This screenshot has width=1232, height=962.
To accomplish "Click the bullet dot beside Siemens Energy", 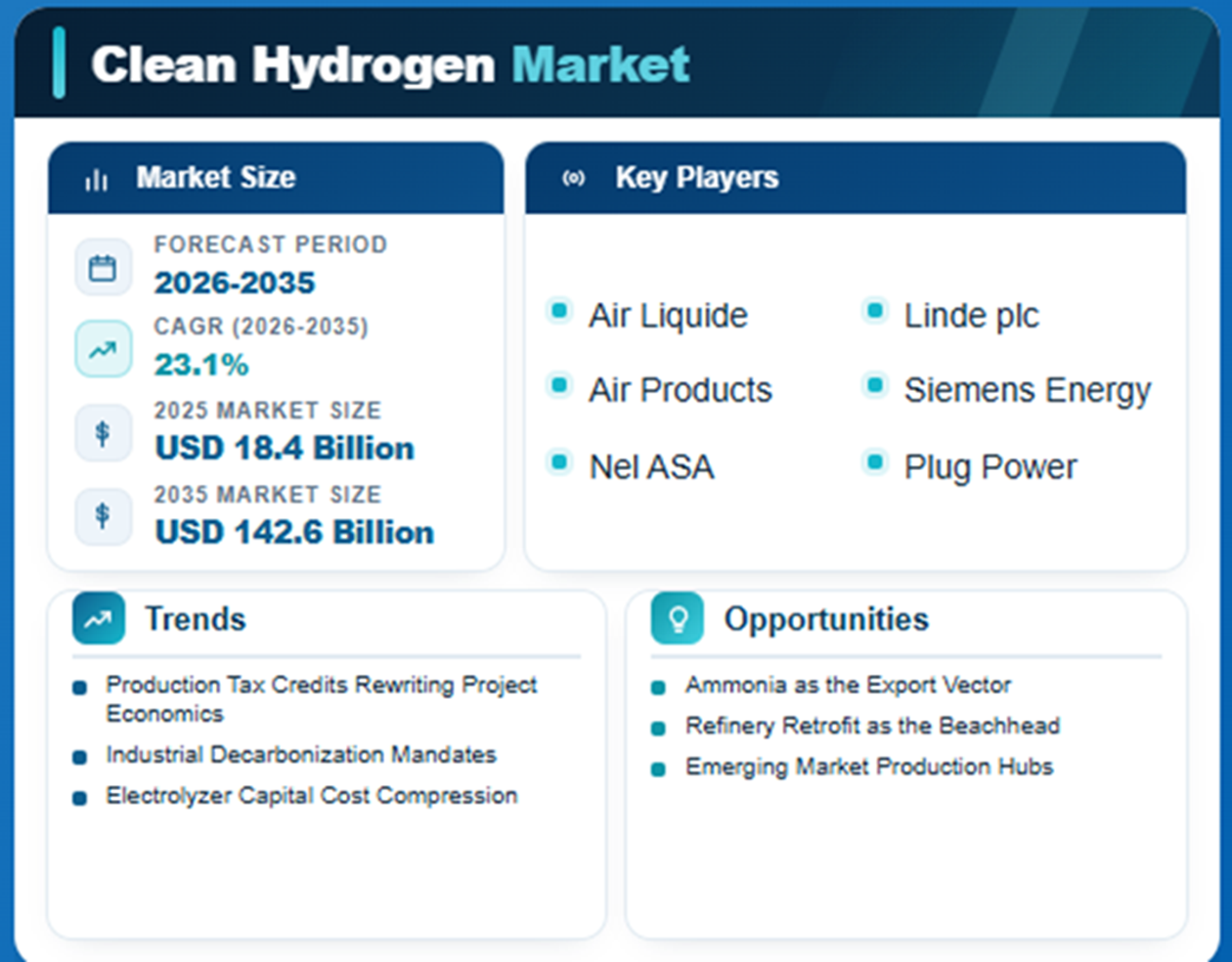I will (x=875, y=385).
